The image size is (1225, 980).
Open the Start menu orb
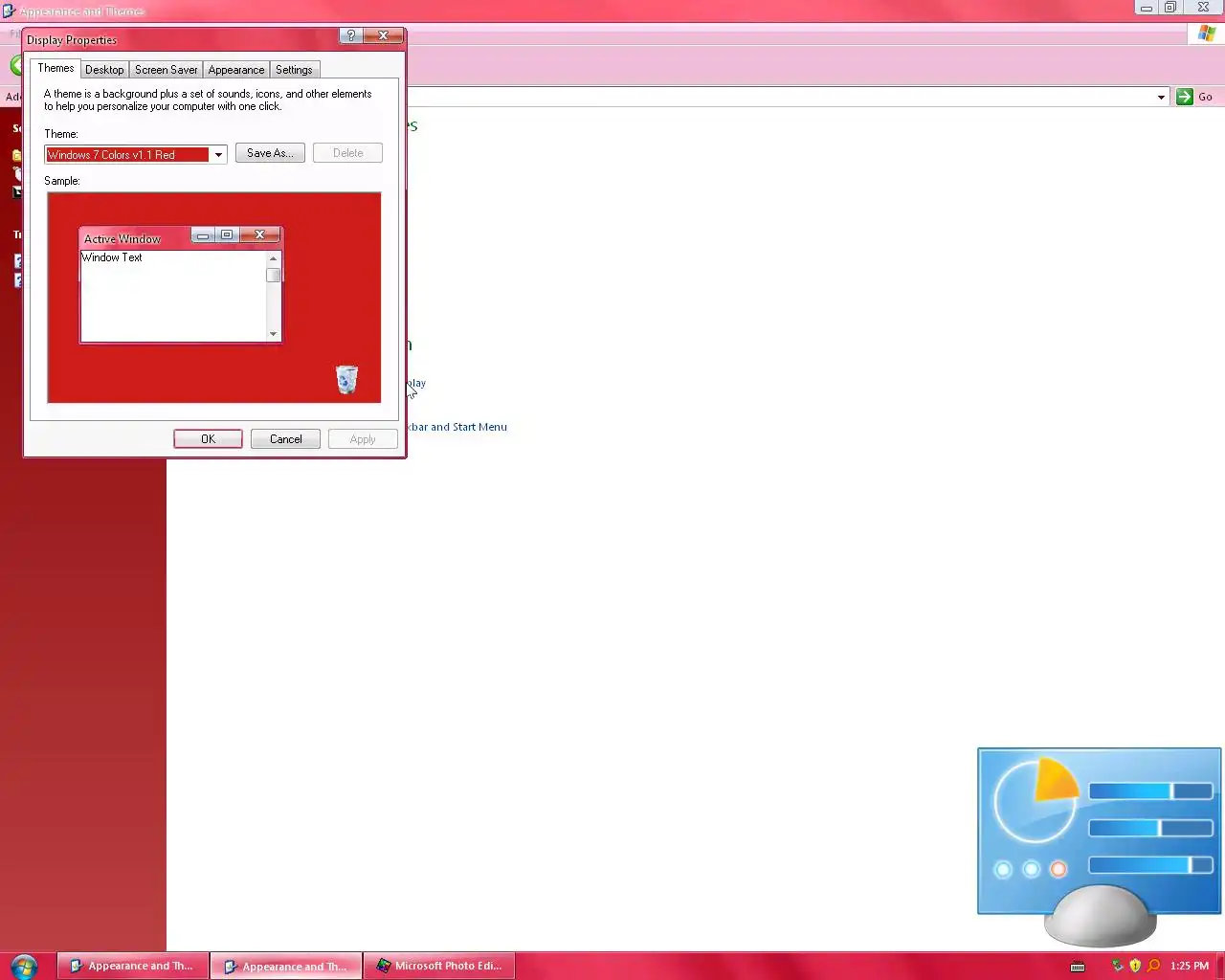[24, 966]
